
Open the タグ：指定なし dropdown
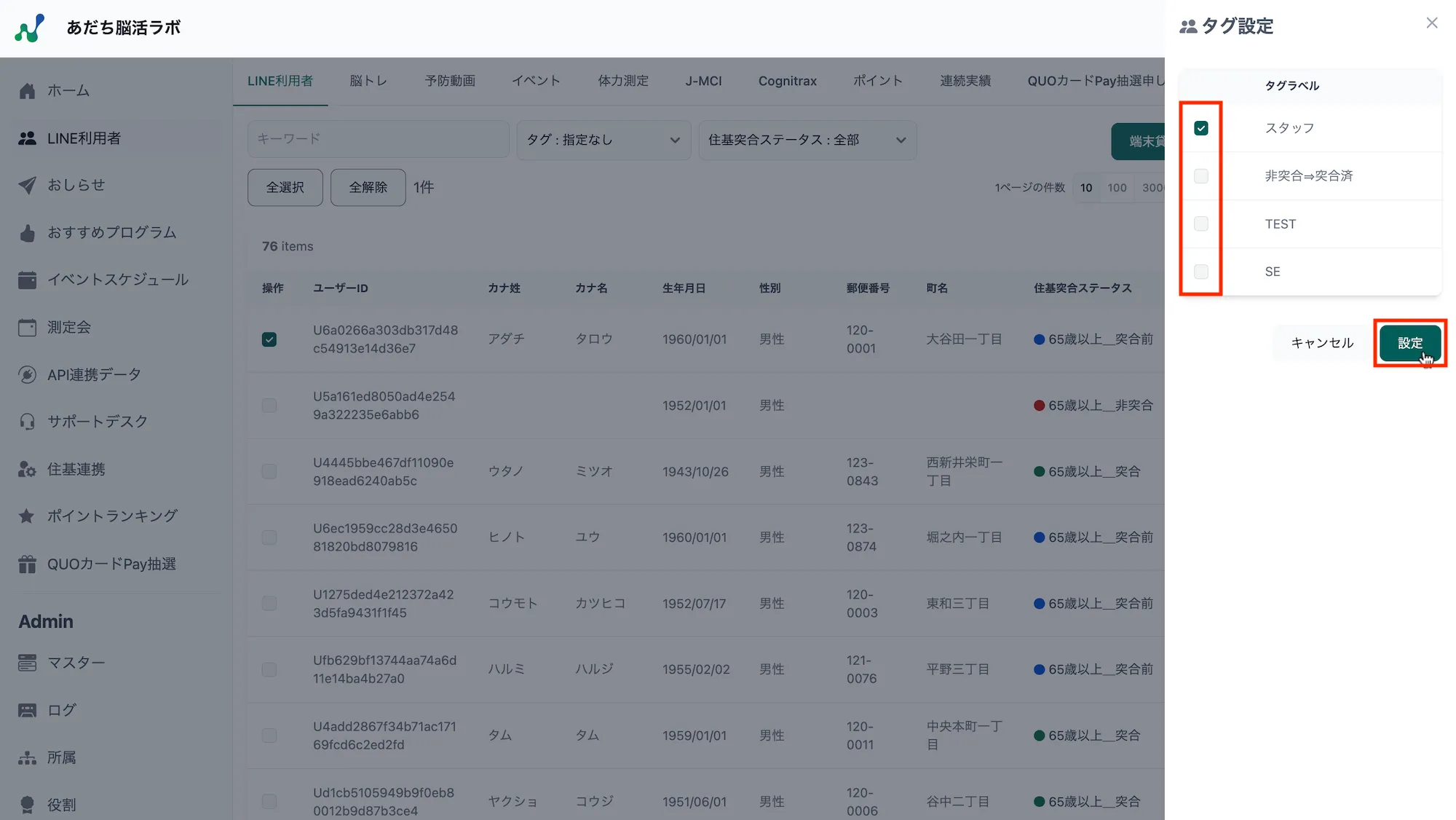click(x=604, y=140)
